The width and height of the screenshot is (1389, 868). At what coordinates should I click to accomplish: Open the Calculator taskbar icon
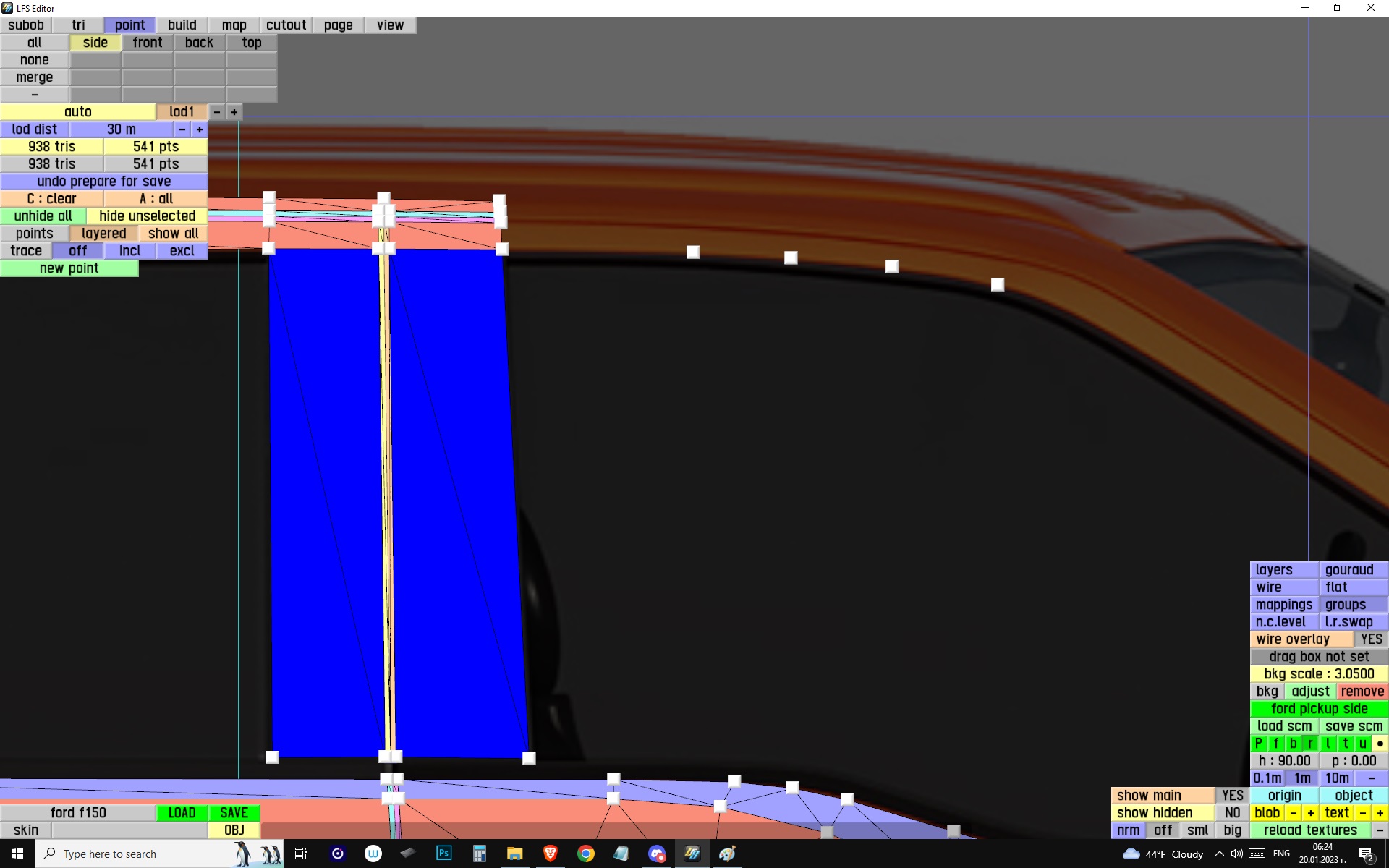(x=479, y=854)
